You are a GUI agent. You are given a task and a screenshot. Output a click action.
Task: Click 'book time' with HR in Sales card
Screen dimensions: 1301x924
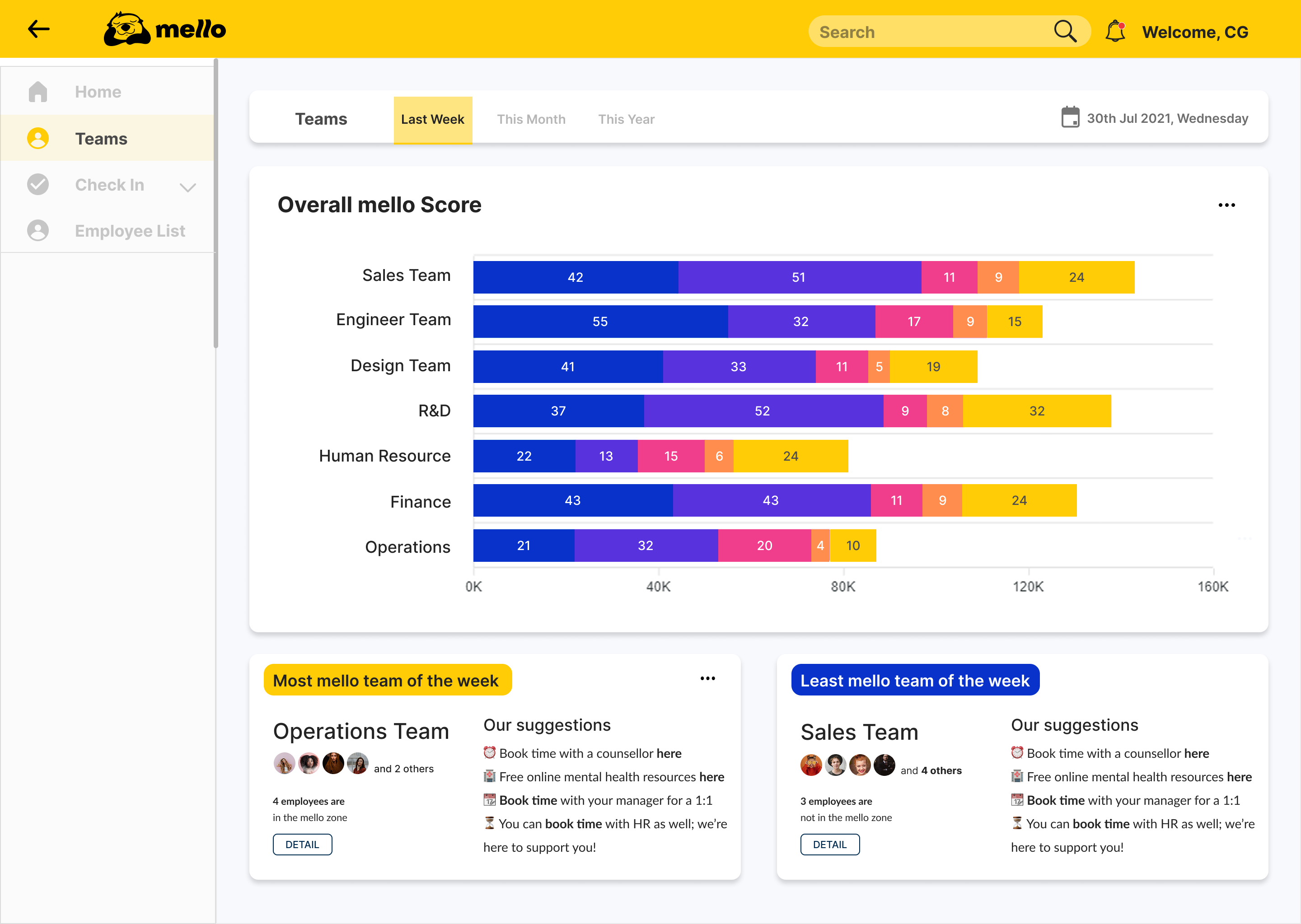[x=1101, y=824]
